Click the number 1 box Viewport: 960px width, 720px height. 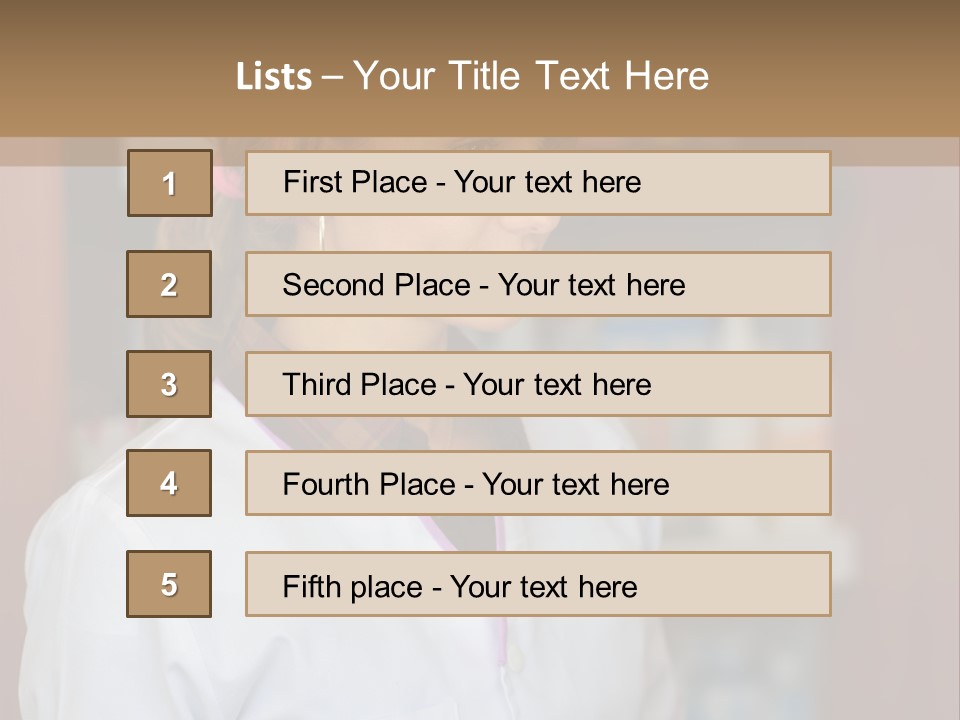(170, 183)
